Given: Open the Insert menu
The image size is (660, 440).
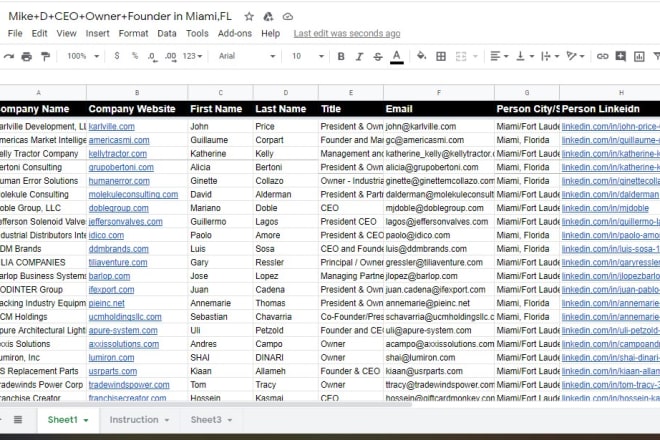Looking at the screenshot, I should tap(97, 33).
